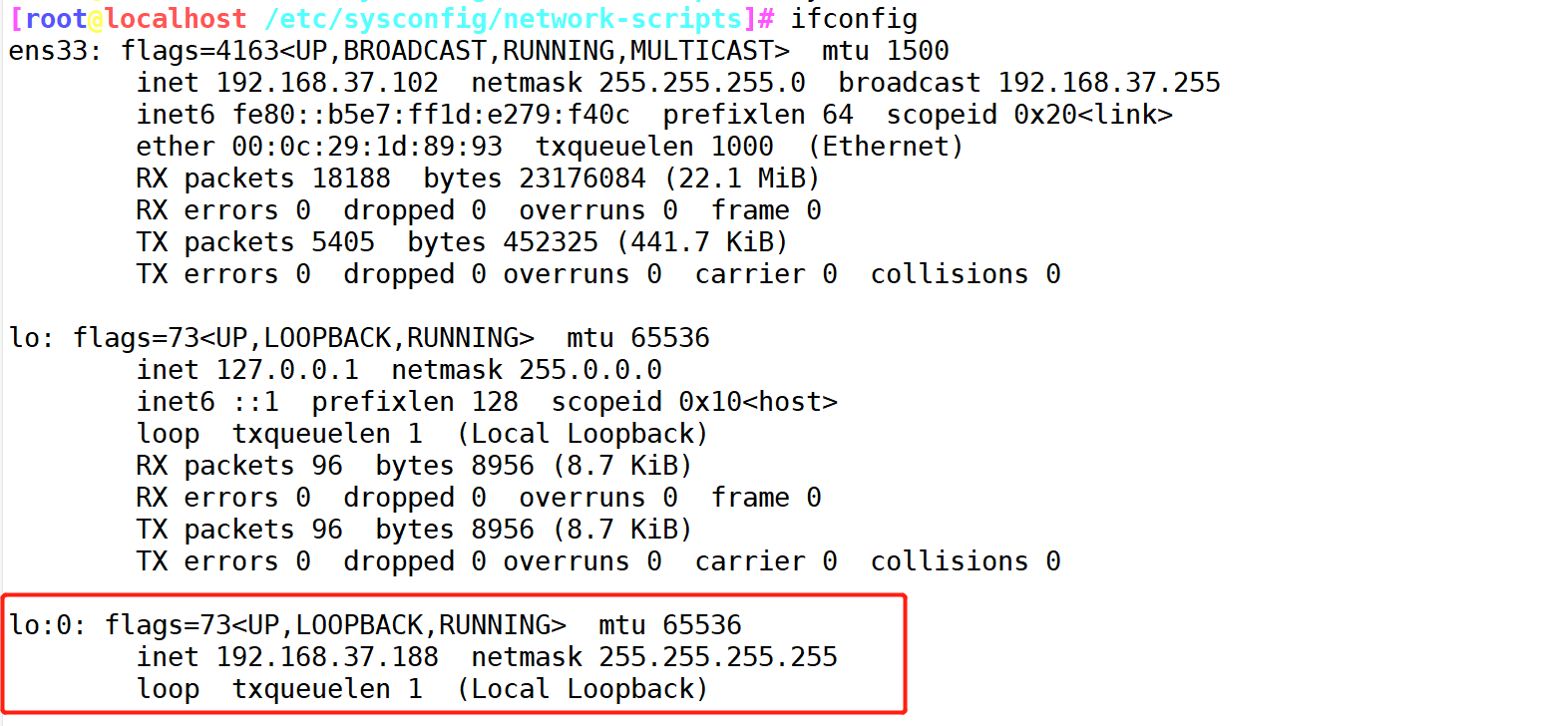Viewport: 1568px width, 726px height.
Task: Click the fe80 IPv6 address
Action: coord(431,115)
